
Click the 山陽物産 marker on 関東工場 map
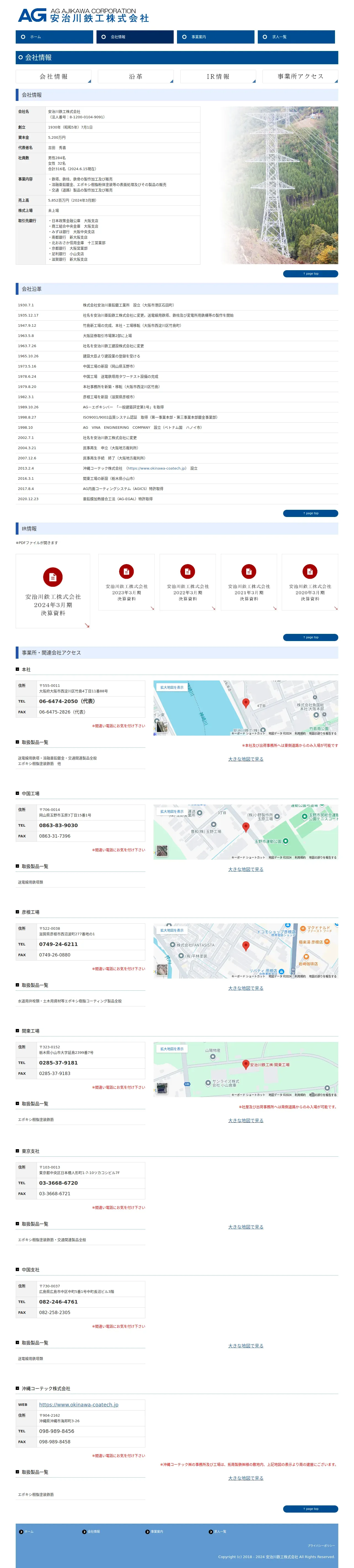212,1057
